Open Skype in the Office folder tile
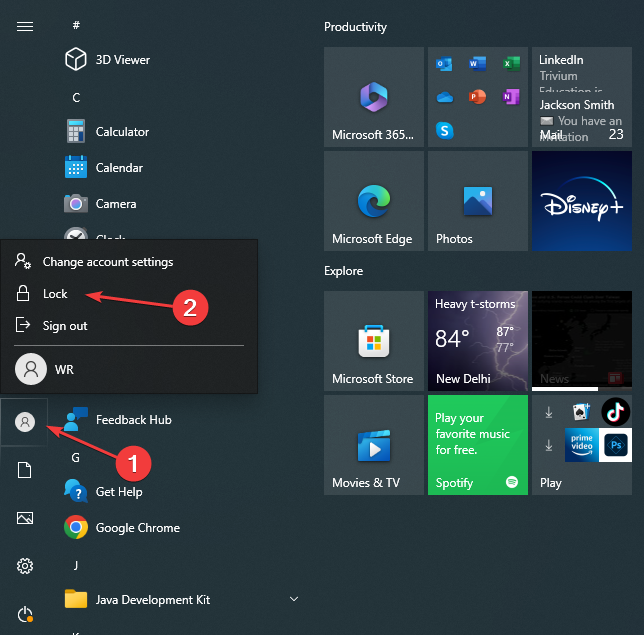 click(x=444, y=131)
